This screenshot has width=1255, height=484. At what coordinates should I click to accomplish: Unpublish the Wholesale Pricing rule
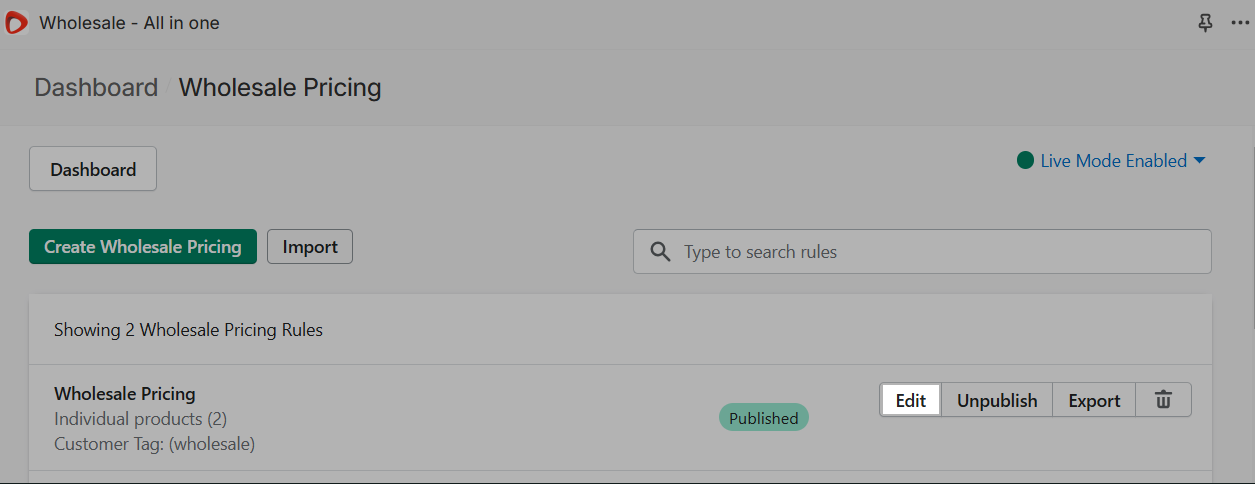click(x=997, y=400)
